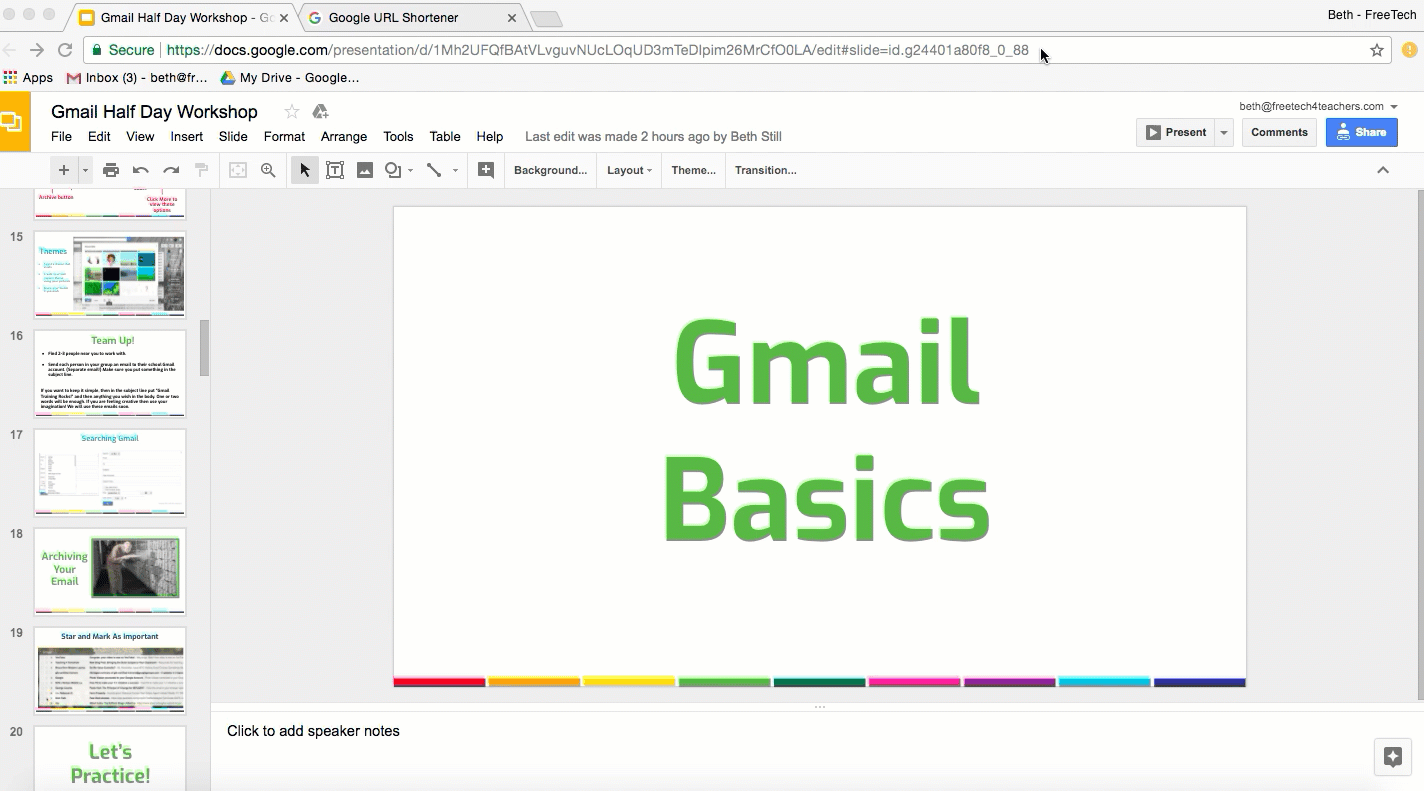The width and height of the screenshot is (1424, 791).
Task: Open the beth@freetech4teachers.com account dropdown
Action: click(1318, 106)
